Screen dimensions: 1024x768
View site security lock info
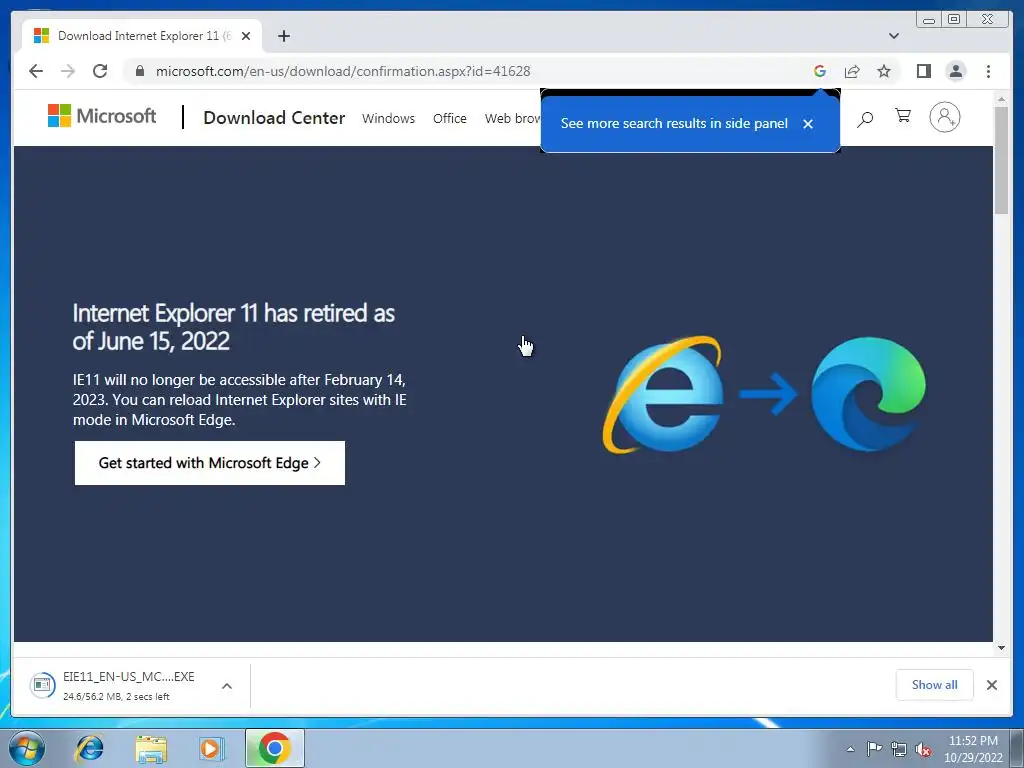point(139,71)
